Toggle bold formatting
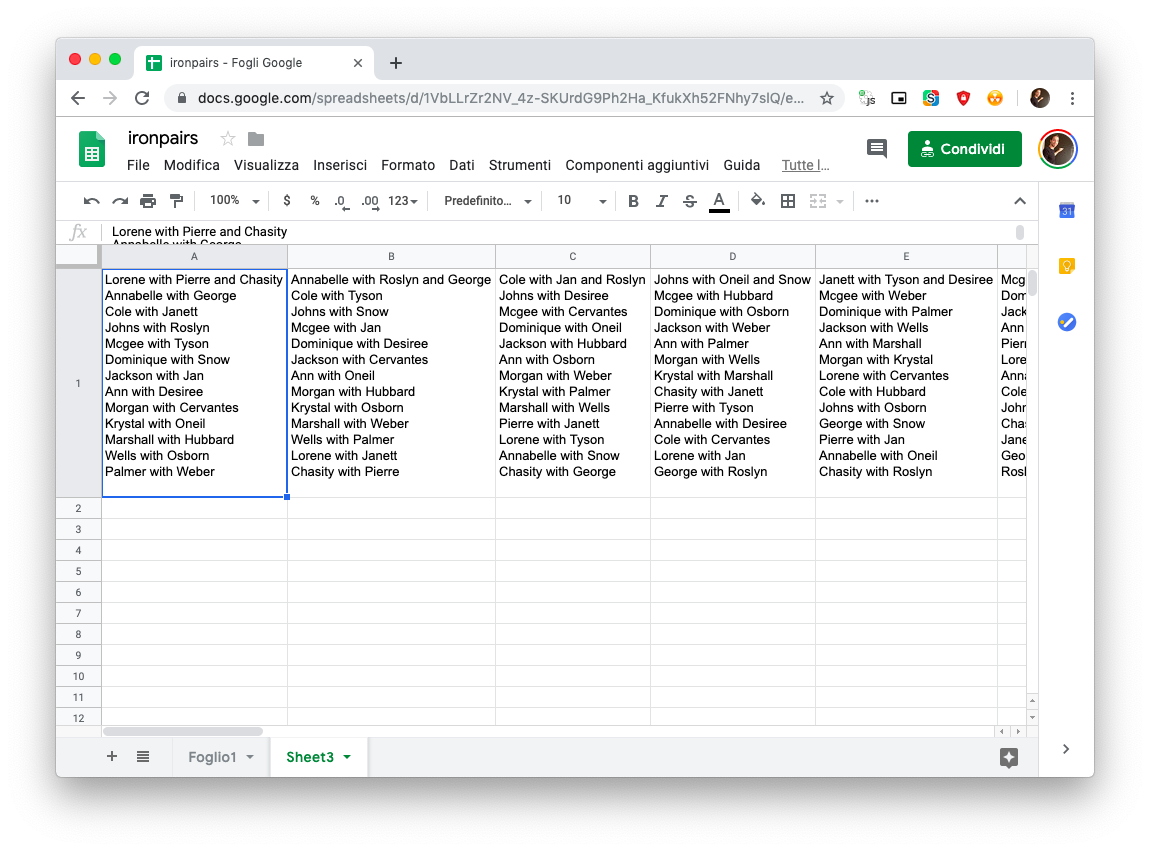Image resolution: width=1150 pixels, height=851 pixels. (633, 201)
